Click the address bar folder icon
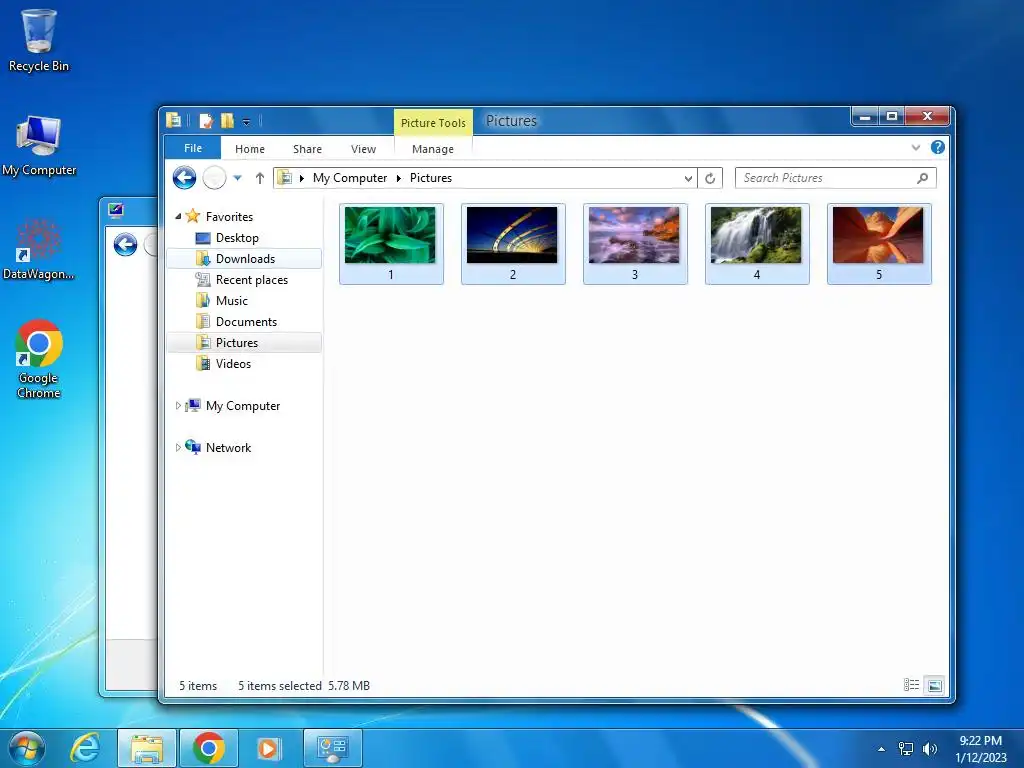The width and height of the screenshot is (1024, 768). [285, 178]
